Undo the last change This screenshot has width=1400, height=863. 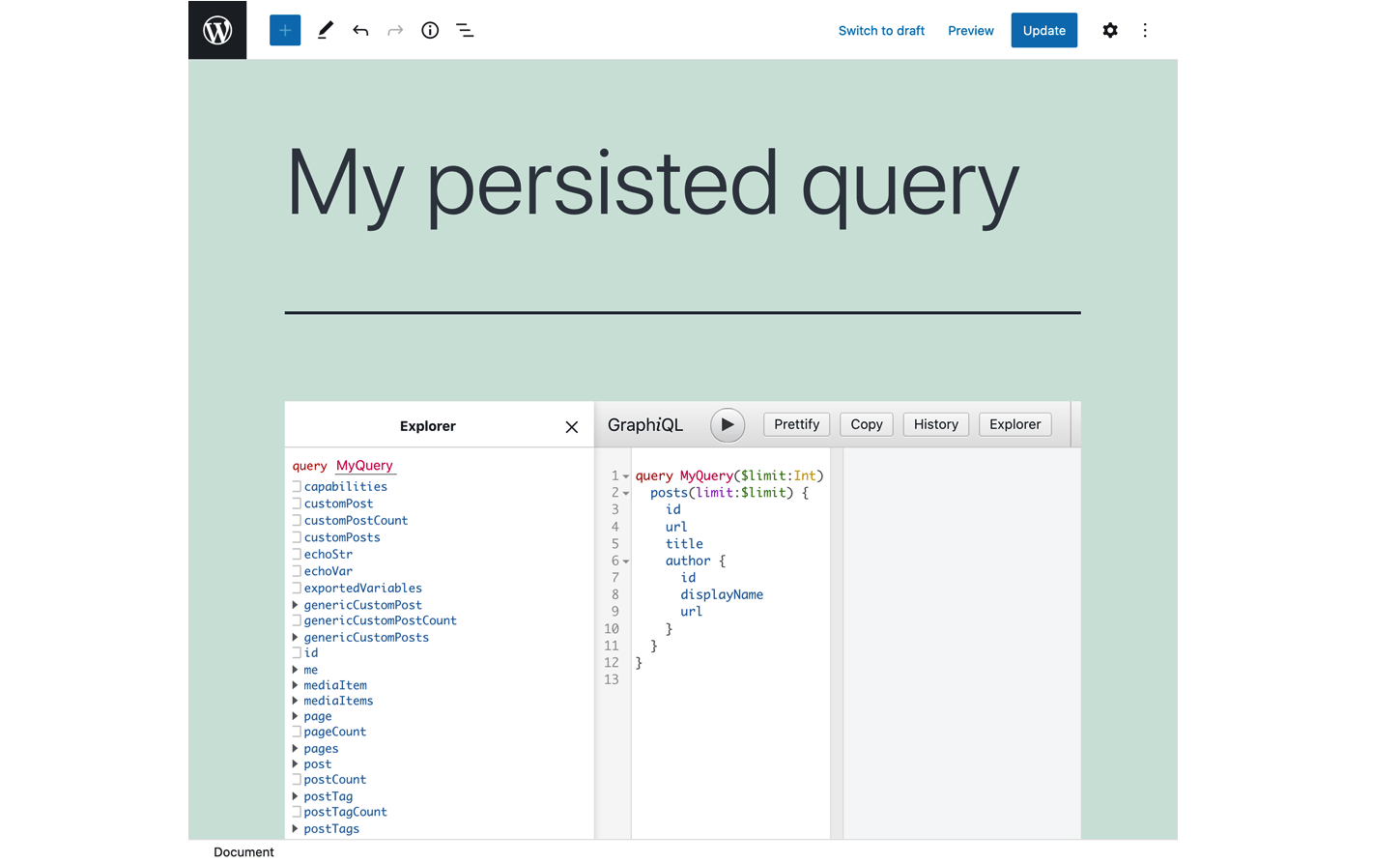pyautogui.click(x=359, y=30)
